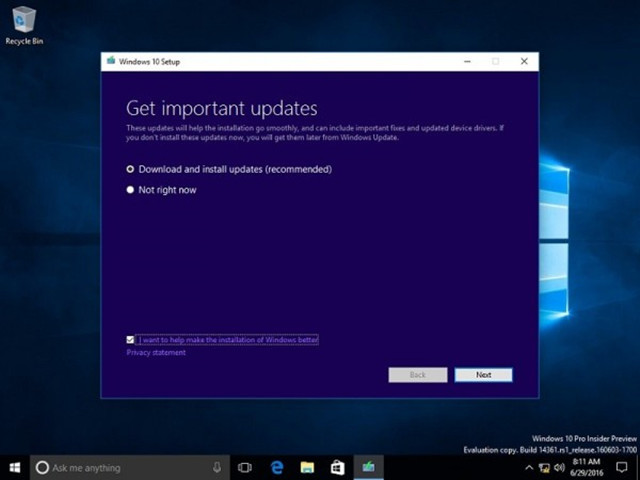Open the Windows Store taskbar icon
Image resolution: width=640 pixels, height=480 pixels.
(338, 467)
